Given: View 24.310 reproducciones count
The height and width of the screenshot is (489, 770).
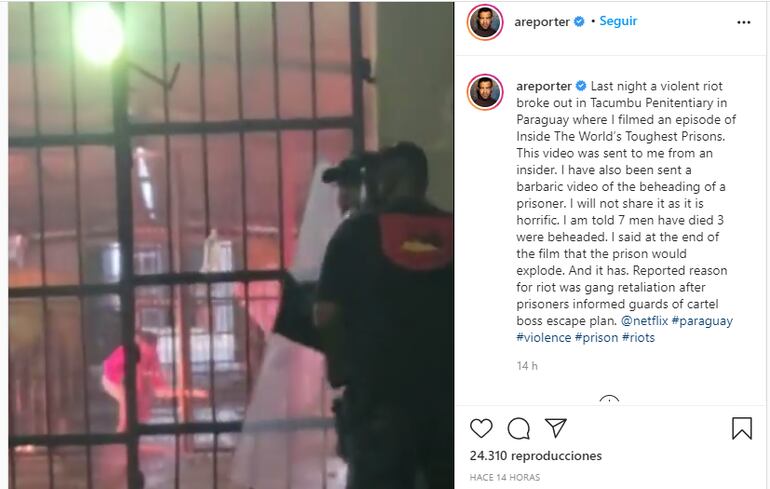Looking at the screenshot, I should 535,456.
